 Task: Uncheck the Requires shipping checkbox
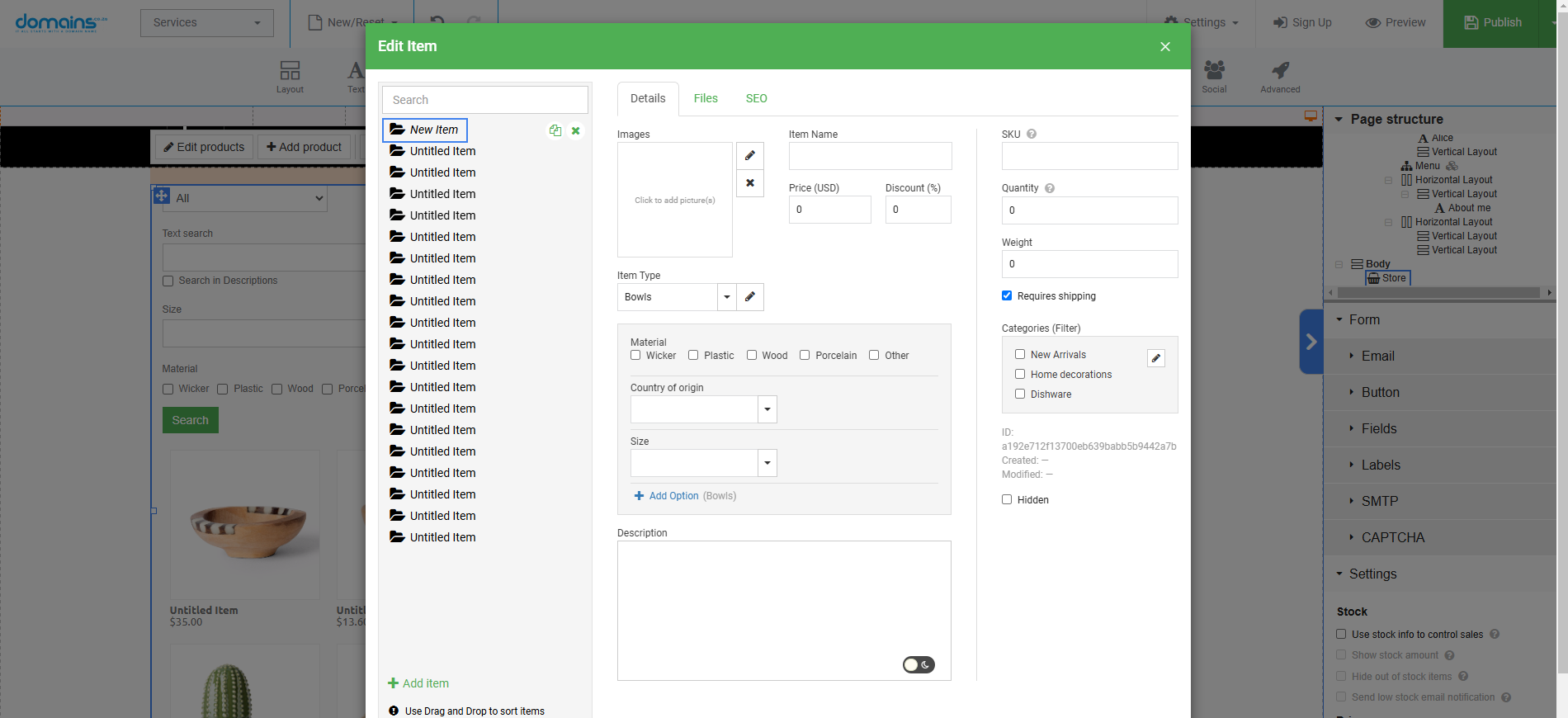point(1007,295)
